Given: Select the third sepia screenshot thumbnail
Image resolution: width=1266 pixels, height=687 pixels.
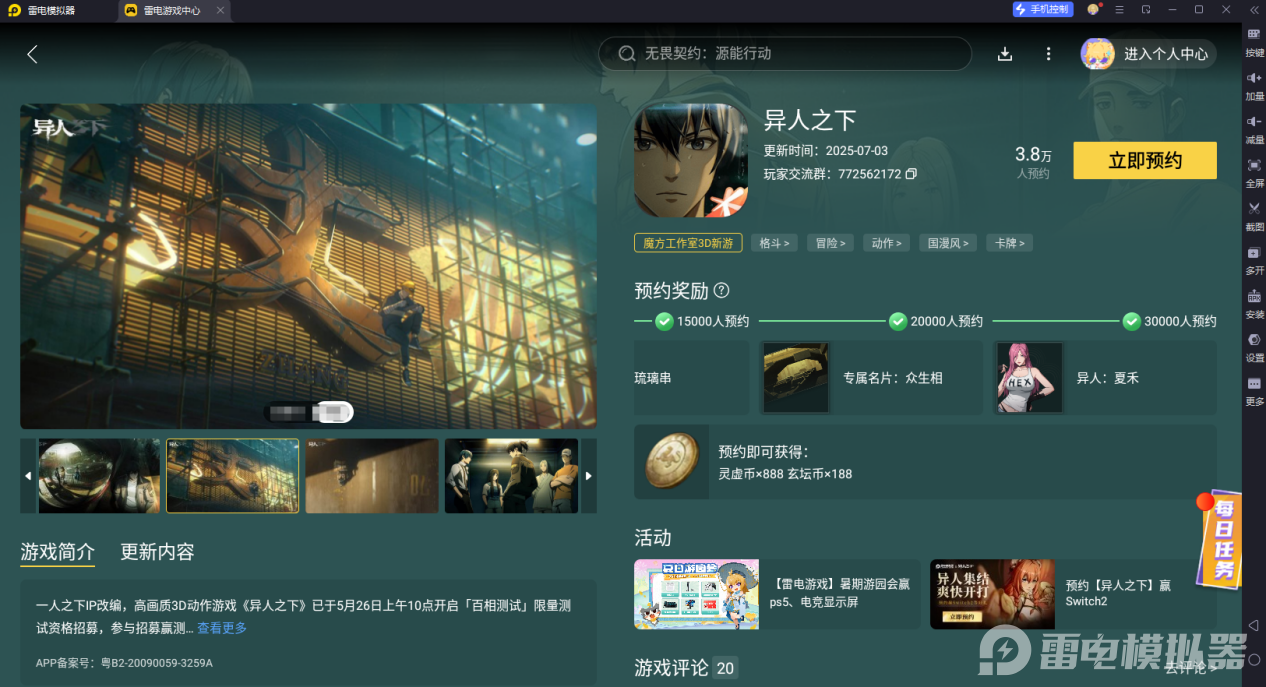Looking at the screenshot, I should [372, 476].
